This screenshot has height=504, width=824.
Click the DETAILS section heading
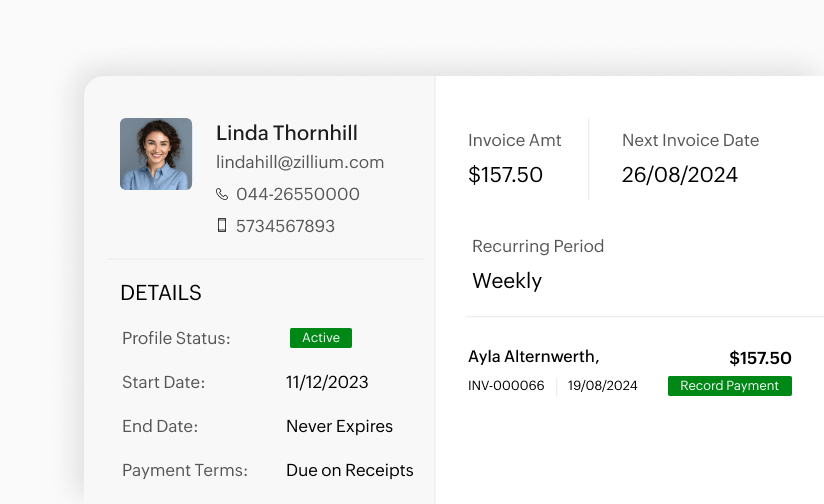pyautogui.click(x=161, y=293)
